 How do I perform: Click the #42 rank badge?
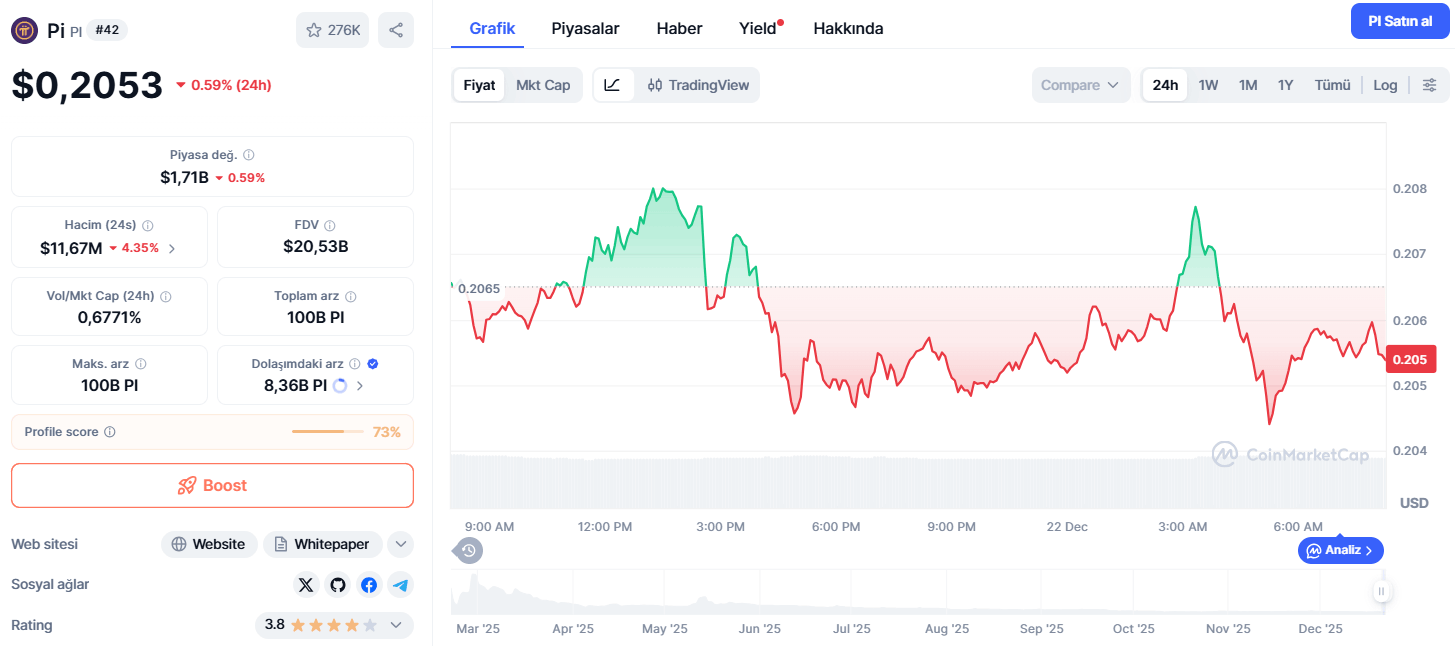(x=107, y=30)
